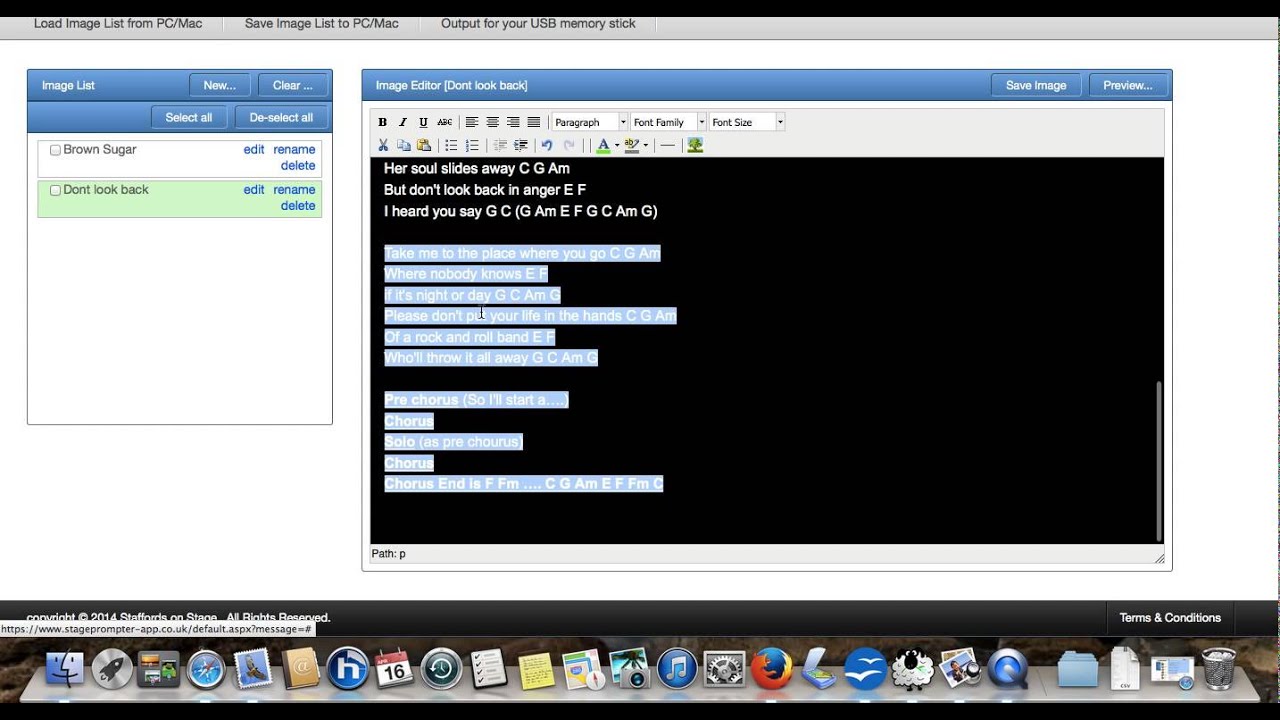This screenshot has height=720, width=1280.
Task: Open Trash in the dock
Action: pos(1219,669)
